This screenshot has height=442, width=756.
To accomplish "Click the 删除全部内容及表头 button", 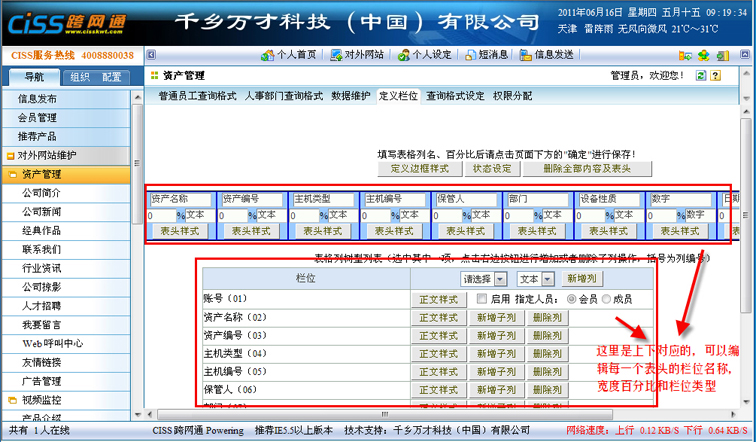I will [587, 168].
